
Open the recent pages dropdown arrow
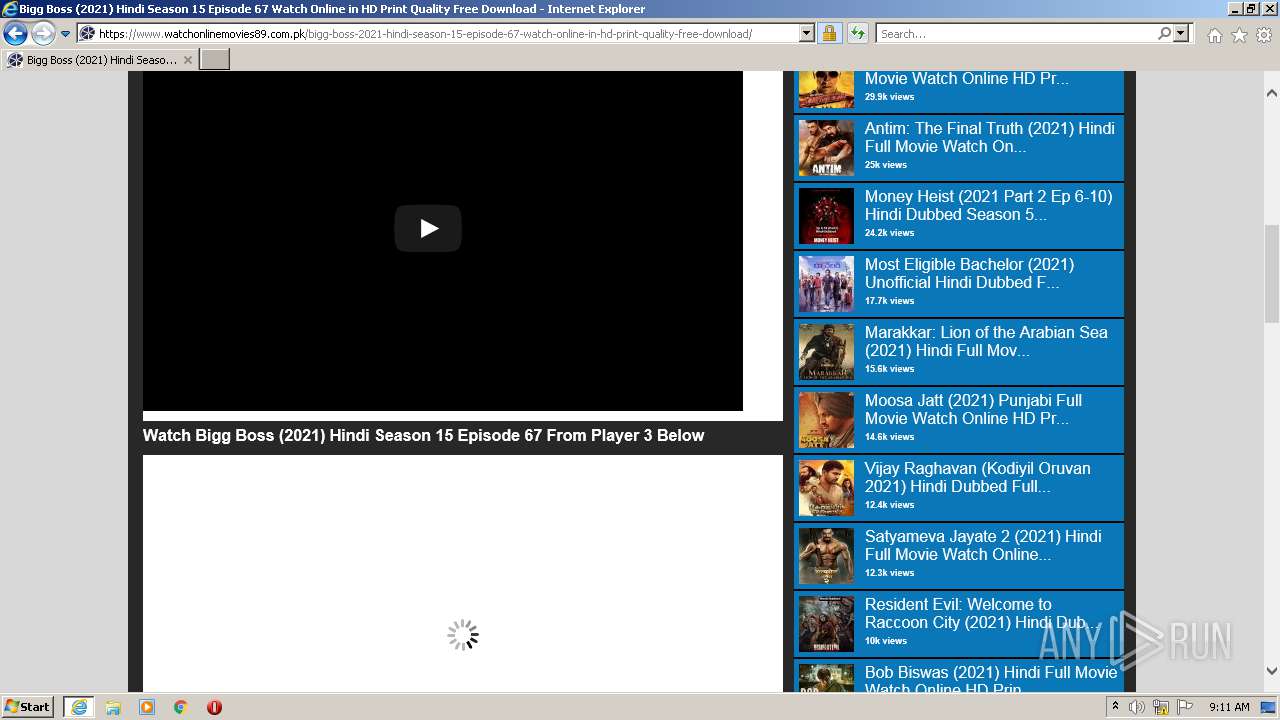[x=66, y=34]
